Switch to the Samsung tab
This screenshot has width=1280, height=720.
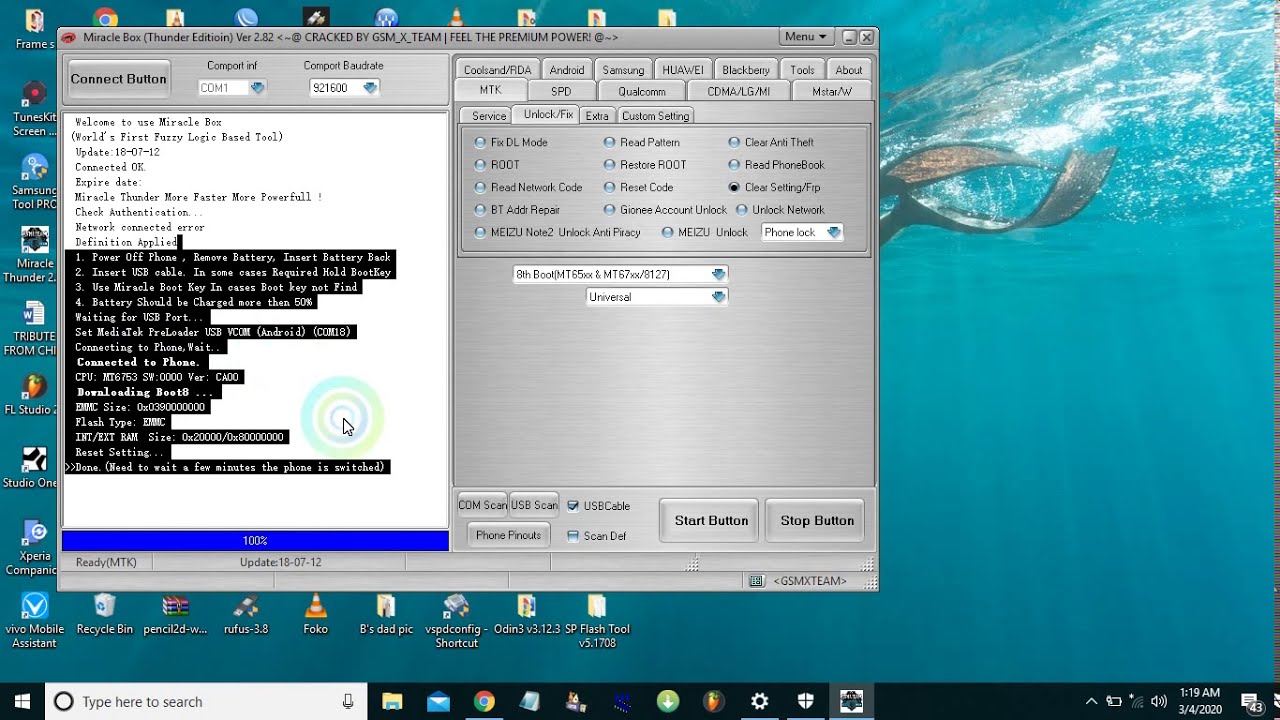(x=623, y=70)
